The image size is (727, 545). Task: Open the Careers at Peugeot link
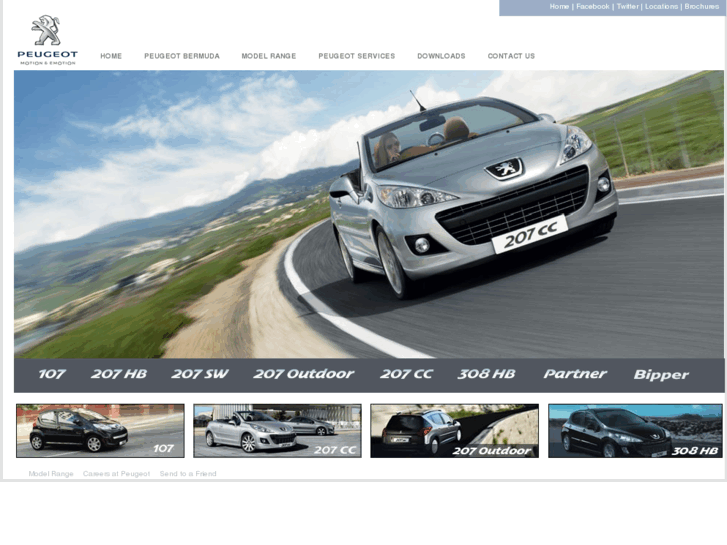116,474
